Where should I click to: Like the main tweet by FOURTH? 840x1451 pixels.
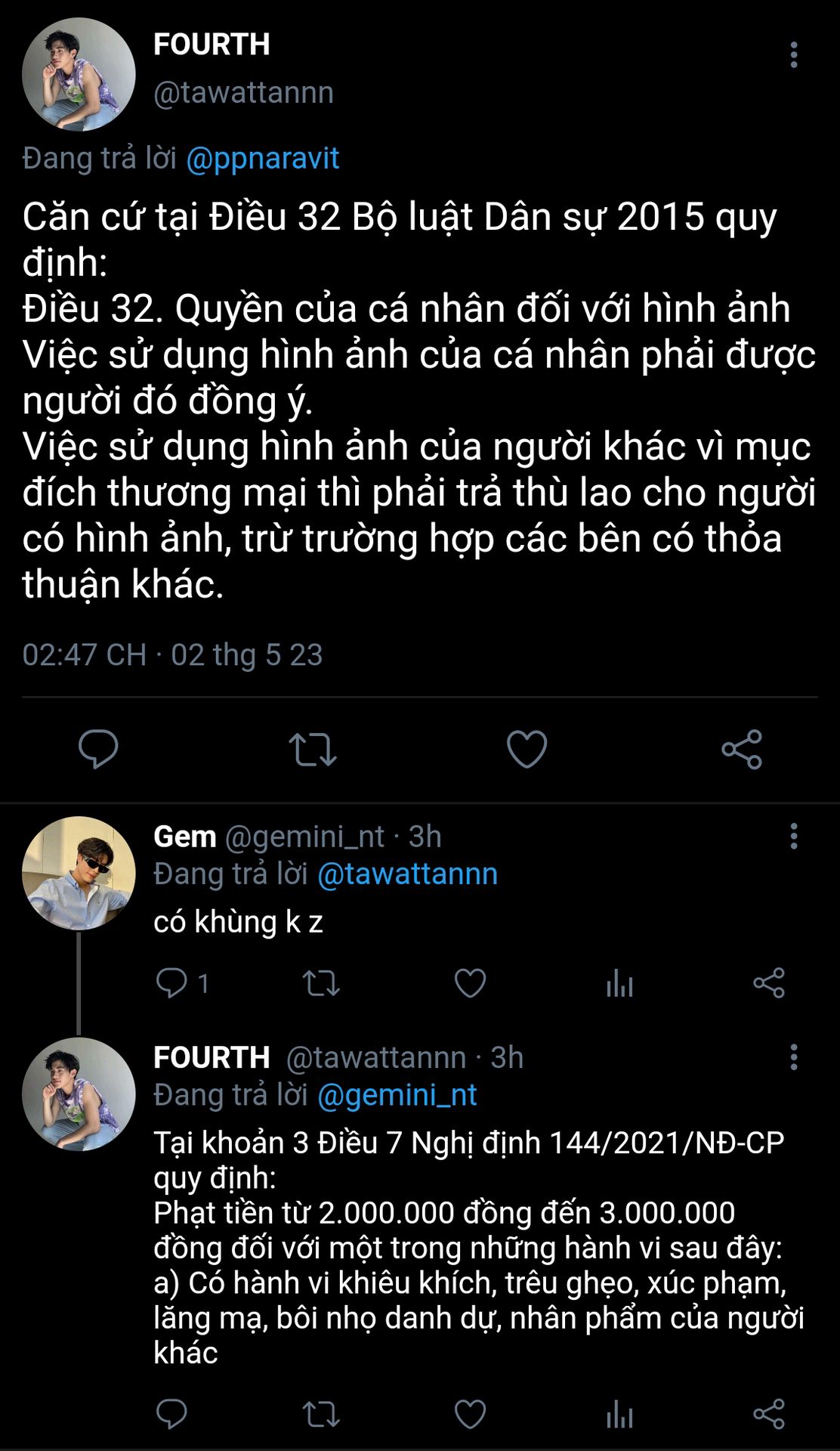(527, 749)
